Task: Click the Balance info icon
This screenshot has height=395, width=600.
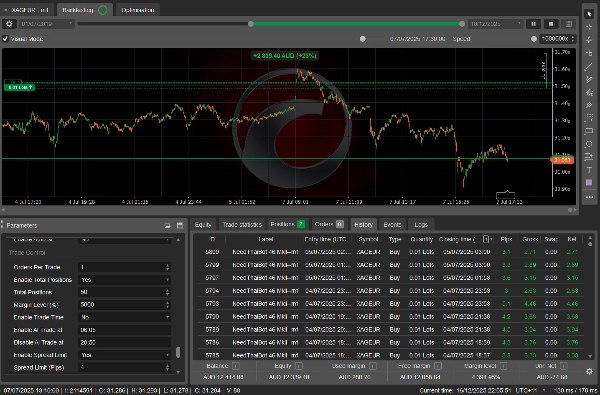Action: click(236, 366)
